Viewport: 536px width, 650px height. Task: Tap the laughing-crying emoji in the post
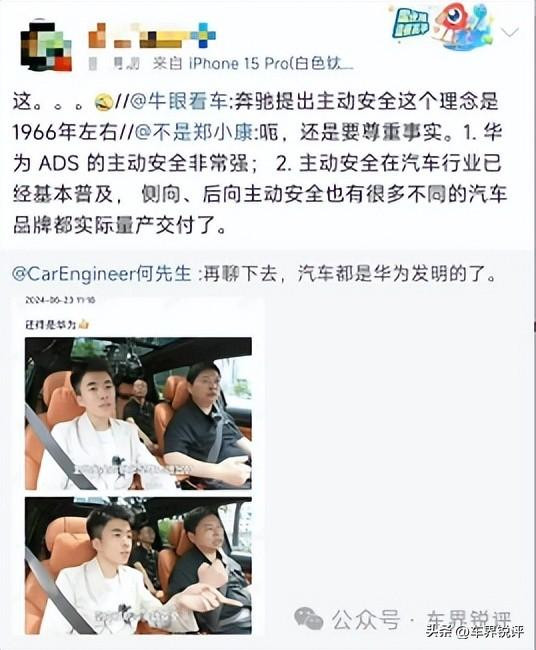click(104, 102)
